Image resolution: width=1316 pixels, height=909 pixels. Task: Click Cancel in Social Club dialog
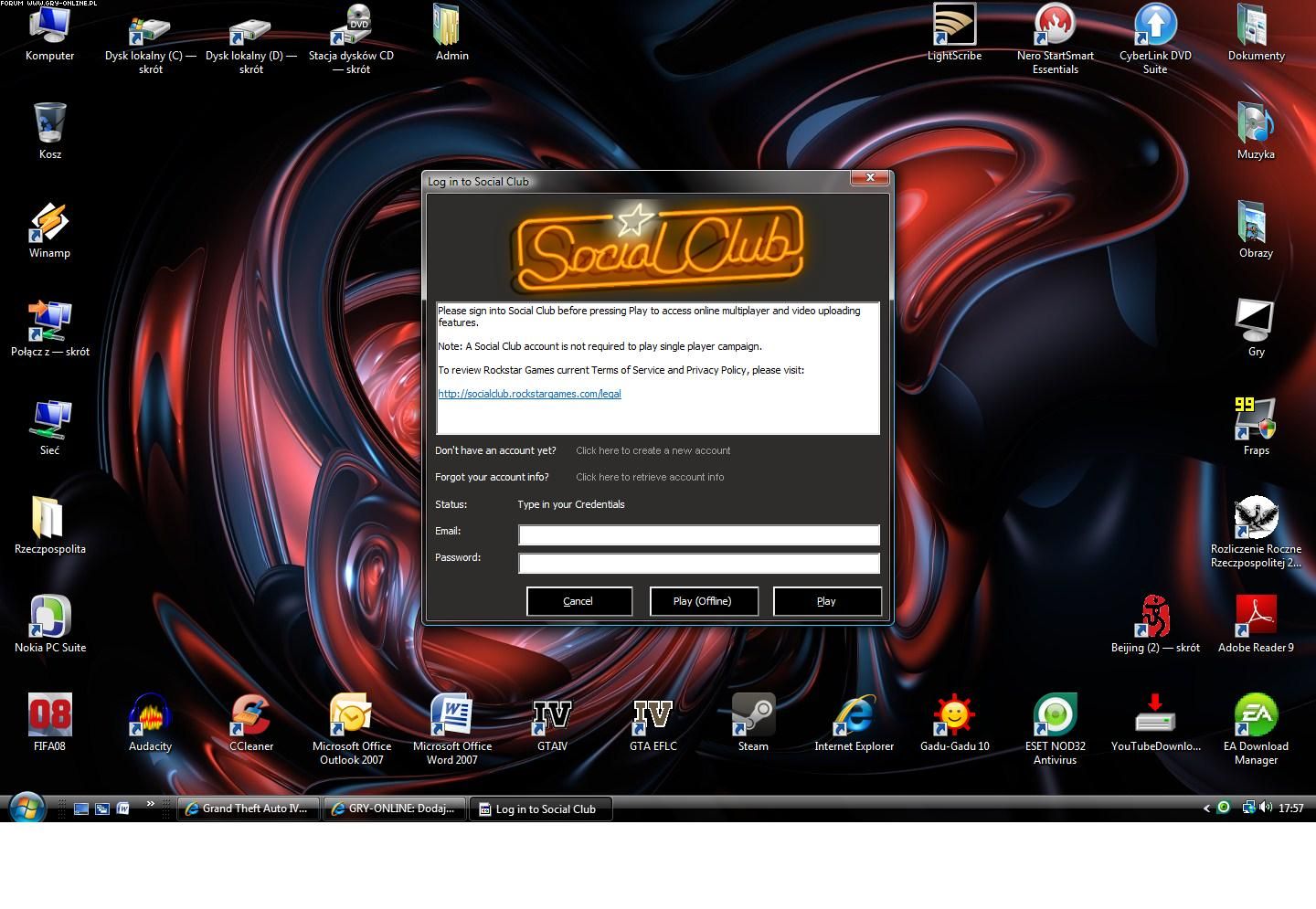pyautogui.click(x=579, y=601)
